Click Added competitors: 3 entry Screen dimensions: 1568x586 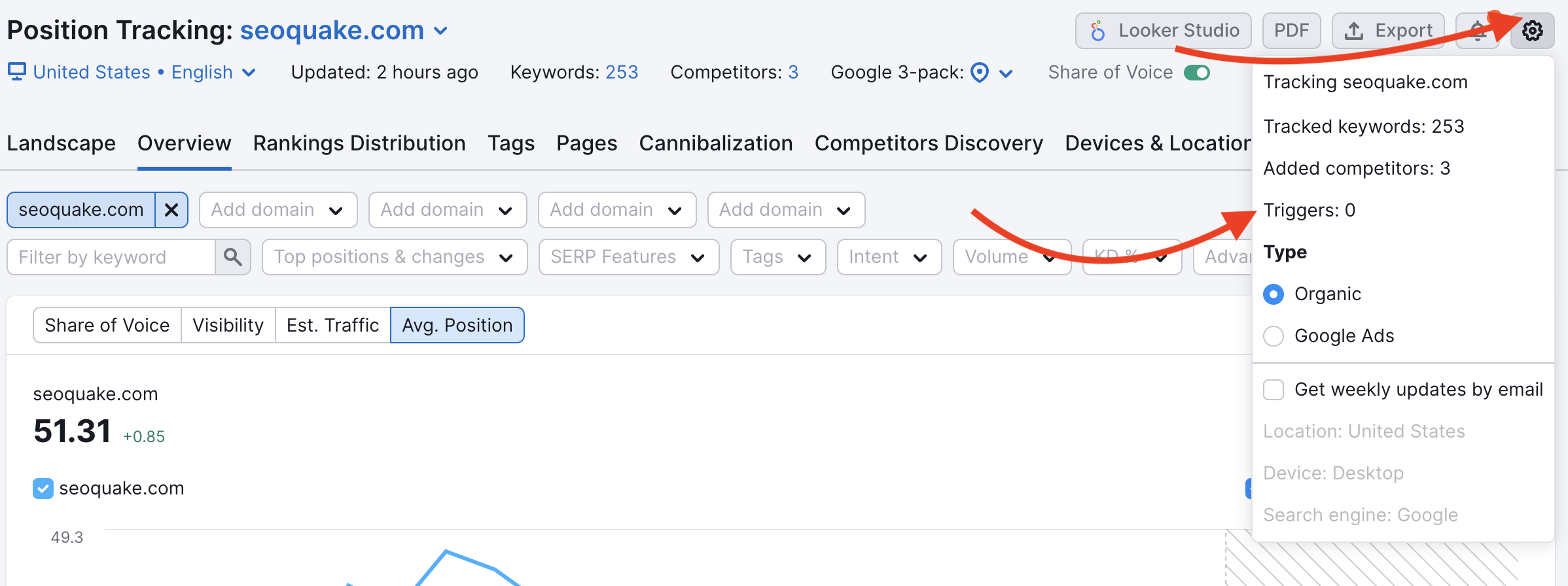1357,168
